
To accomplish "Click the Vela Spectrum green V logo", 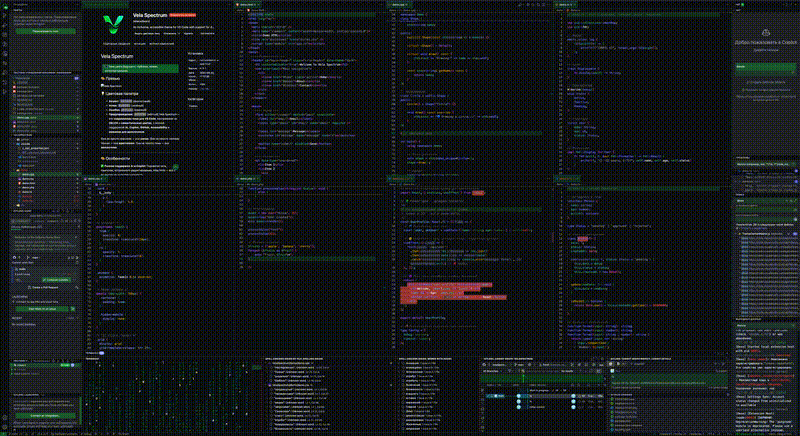I will pyautogui.click(x=113, y=24).
